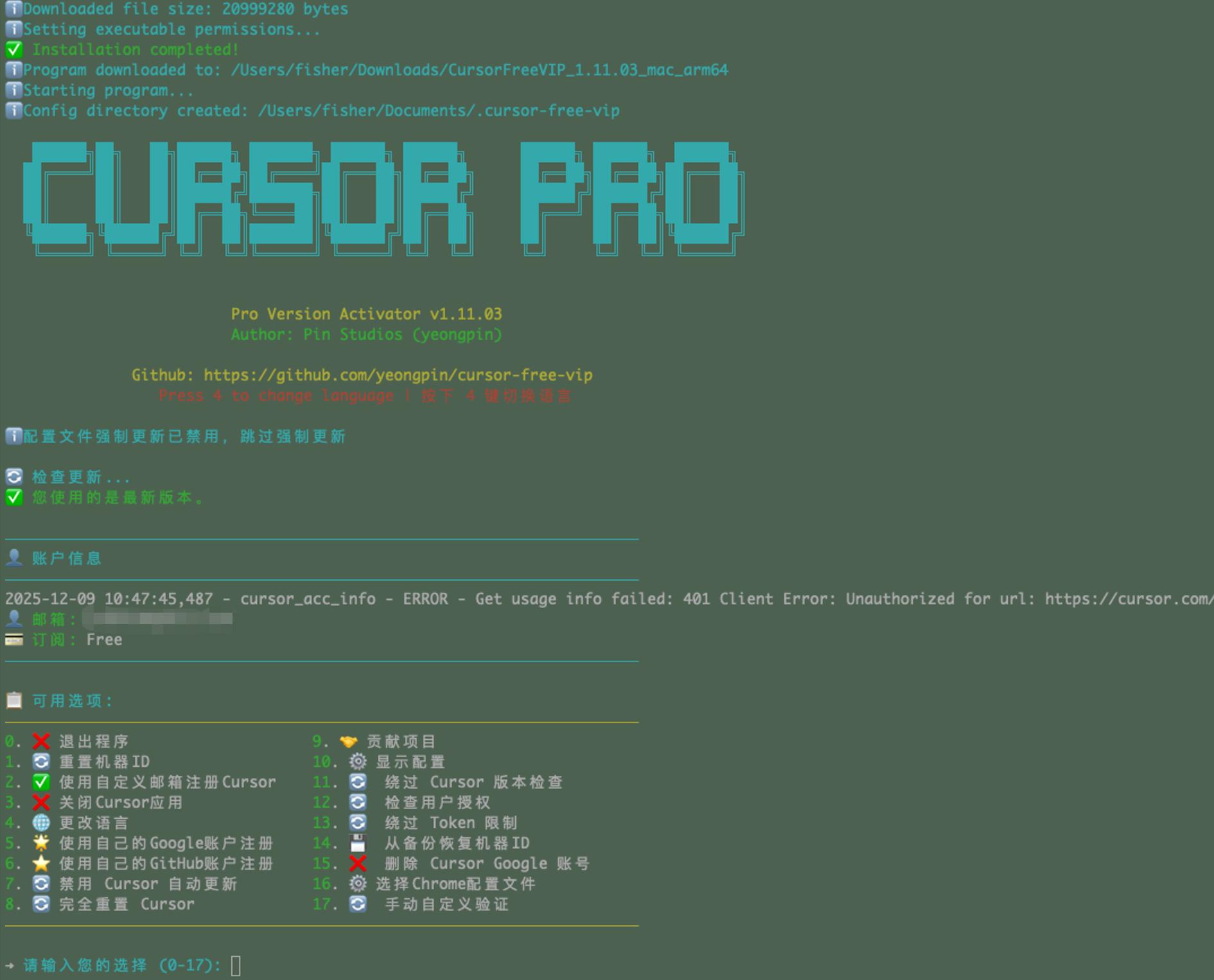Click the gear icon beside 显示配置
Image resolution: width=1214 pixels, height=980 pixels.
358,762
